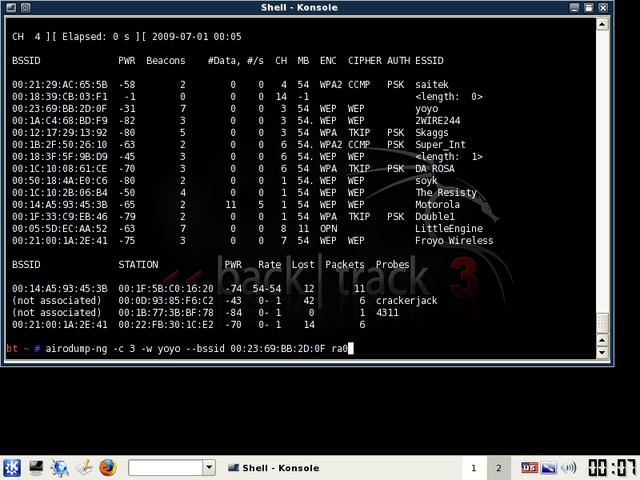The width and height of the screenshot is (640, 480).
Task: Click ESSID Double1
Action: pos(435,217)
